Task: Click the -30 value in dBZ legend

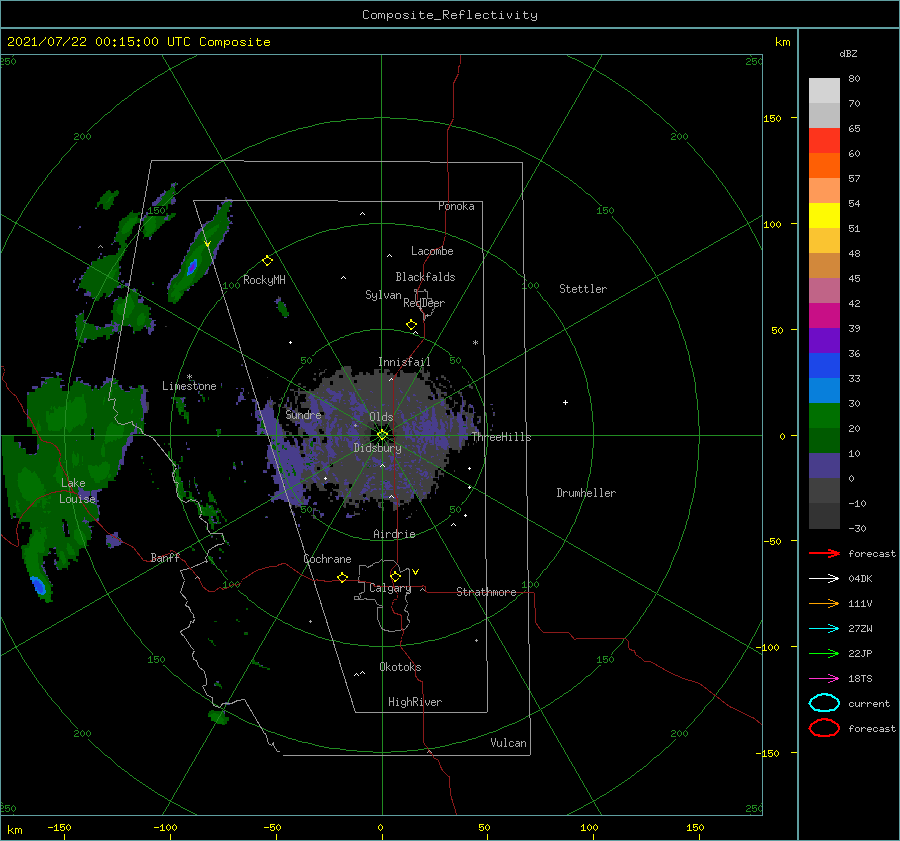Action: (x=857, y=528)
